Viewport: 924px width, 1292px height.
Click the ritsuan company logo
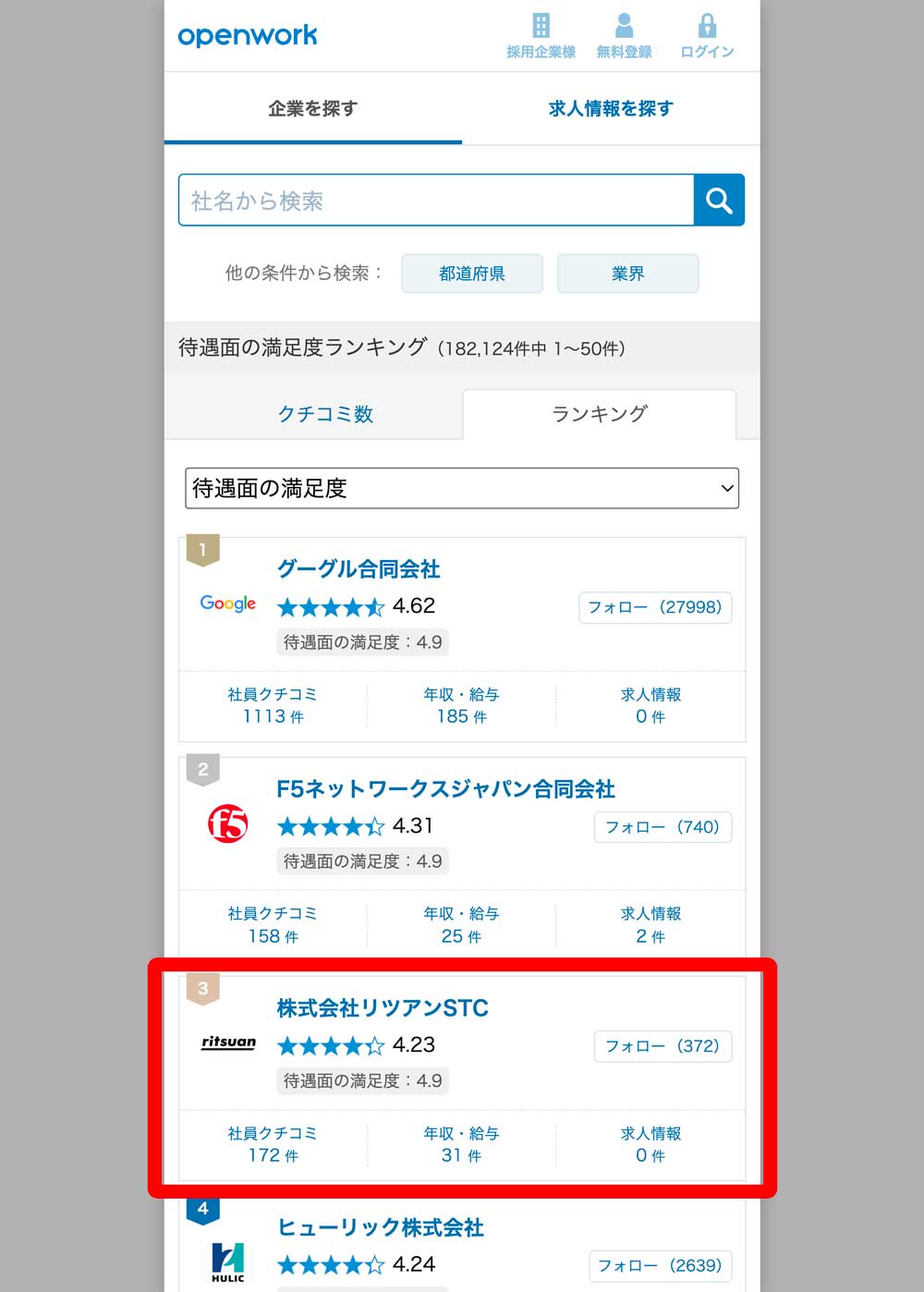[228, 1042]
